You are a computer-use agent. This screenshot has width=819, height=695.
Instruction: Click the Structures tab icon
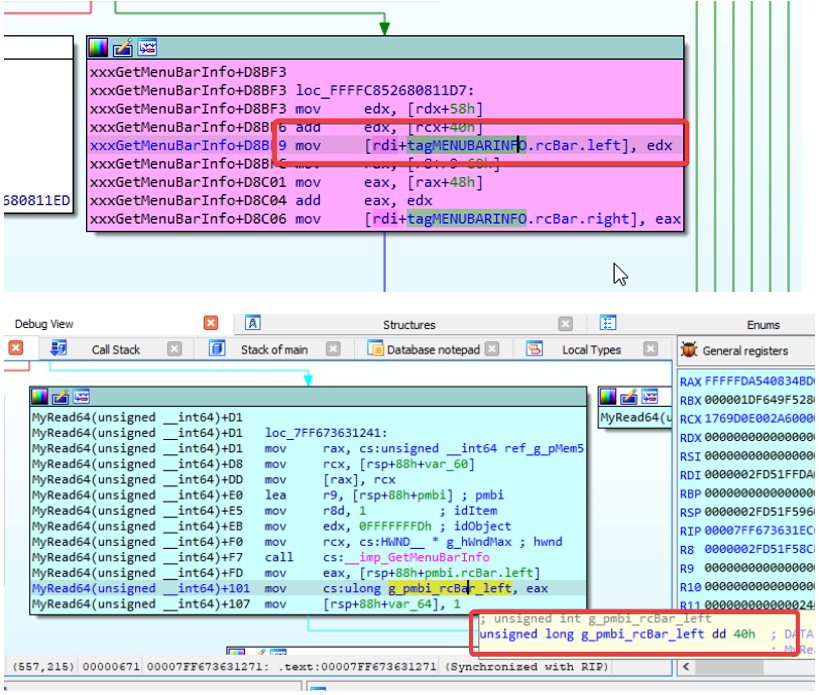pos(253,324)
